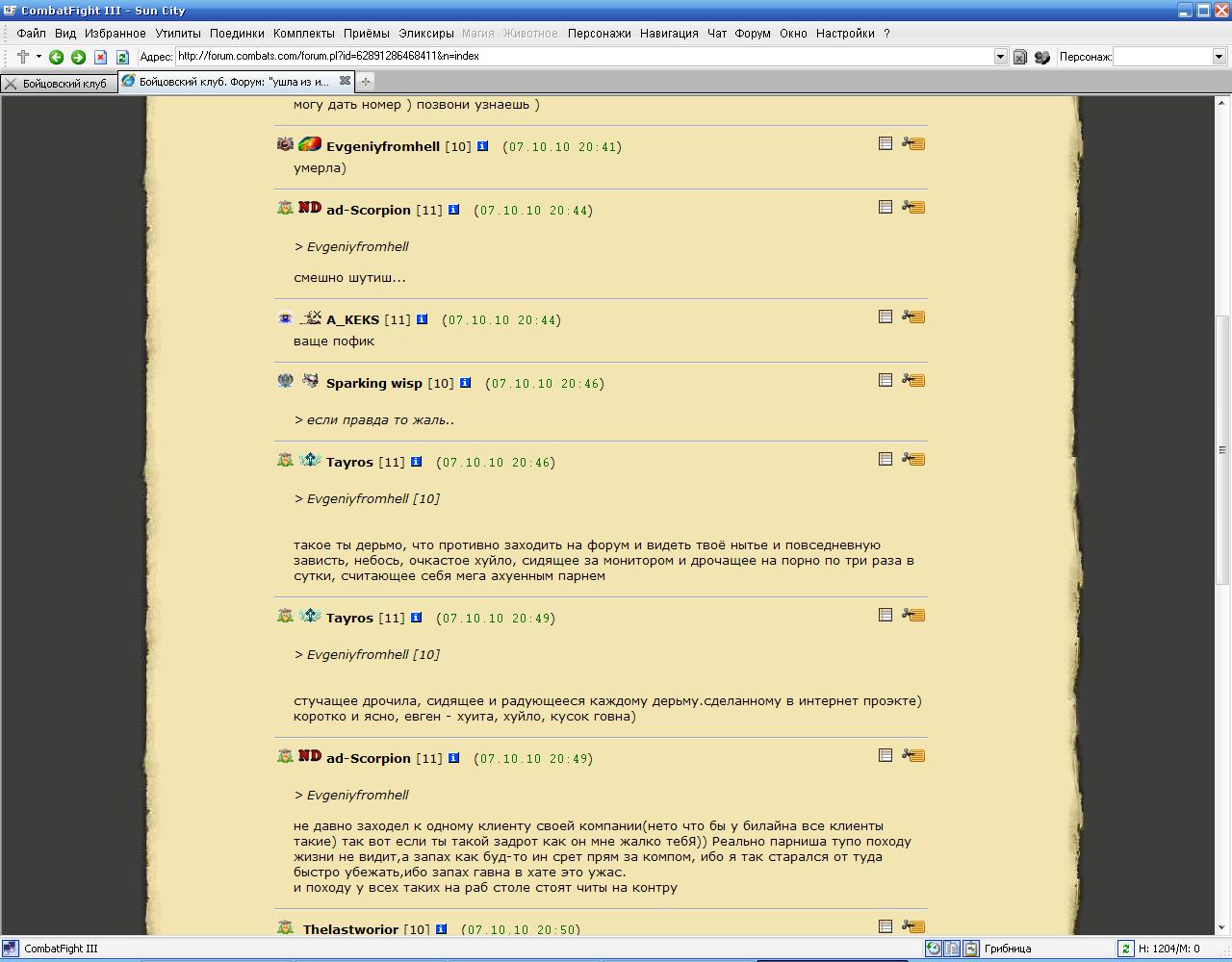The height and width of the screenshot is (962, 1232).
Task: Click the Tayros username at 20:46
Action: point(349,463)
